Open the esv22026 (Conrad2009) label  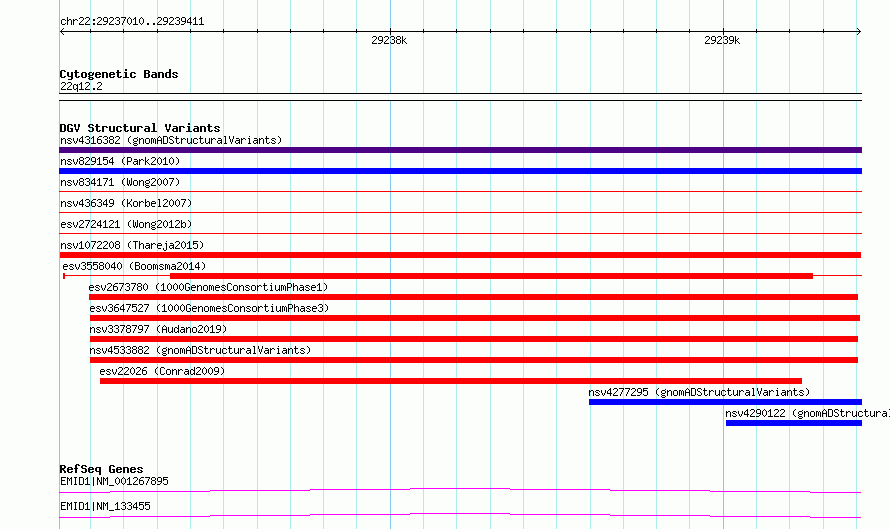[162, 371]
